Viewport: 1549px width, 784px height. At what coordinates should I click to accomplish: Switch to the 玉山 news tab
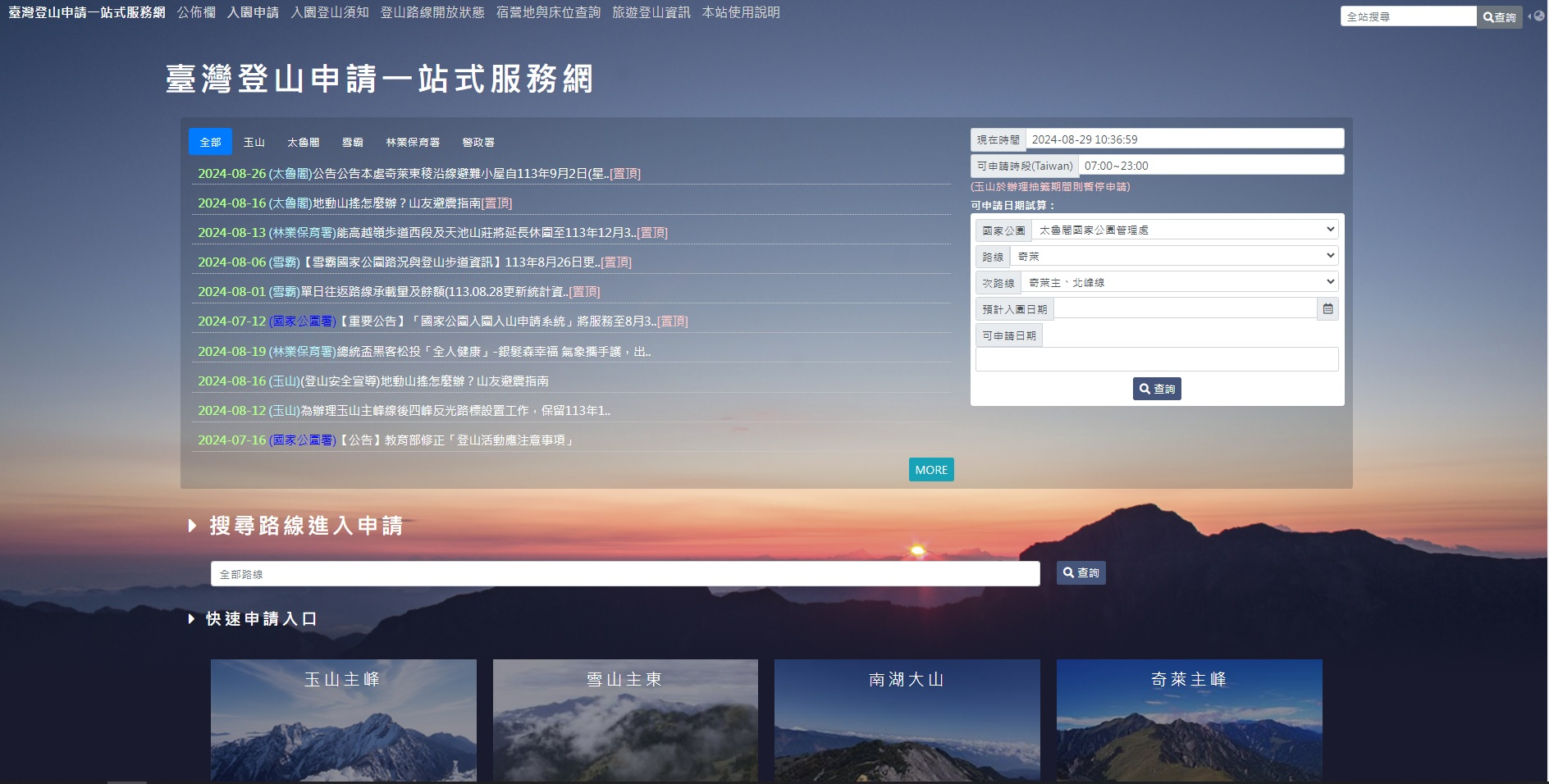[x=254, y=143]
